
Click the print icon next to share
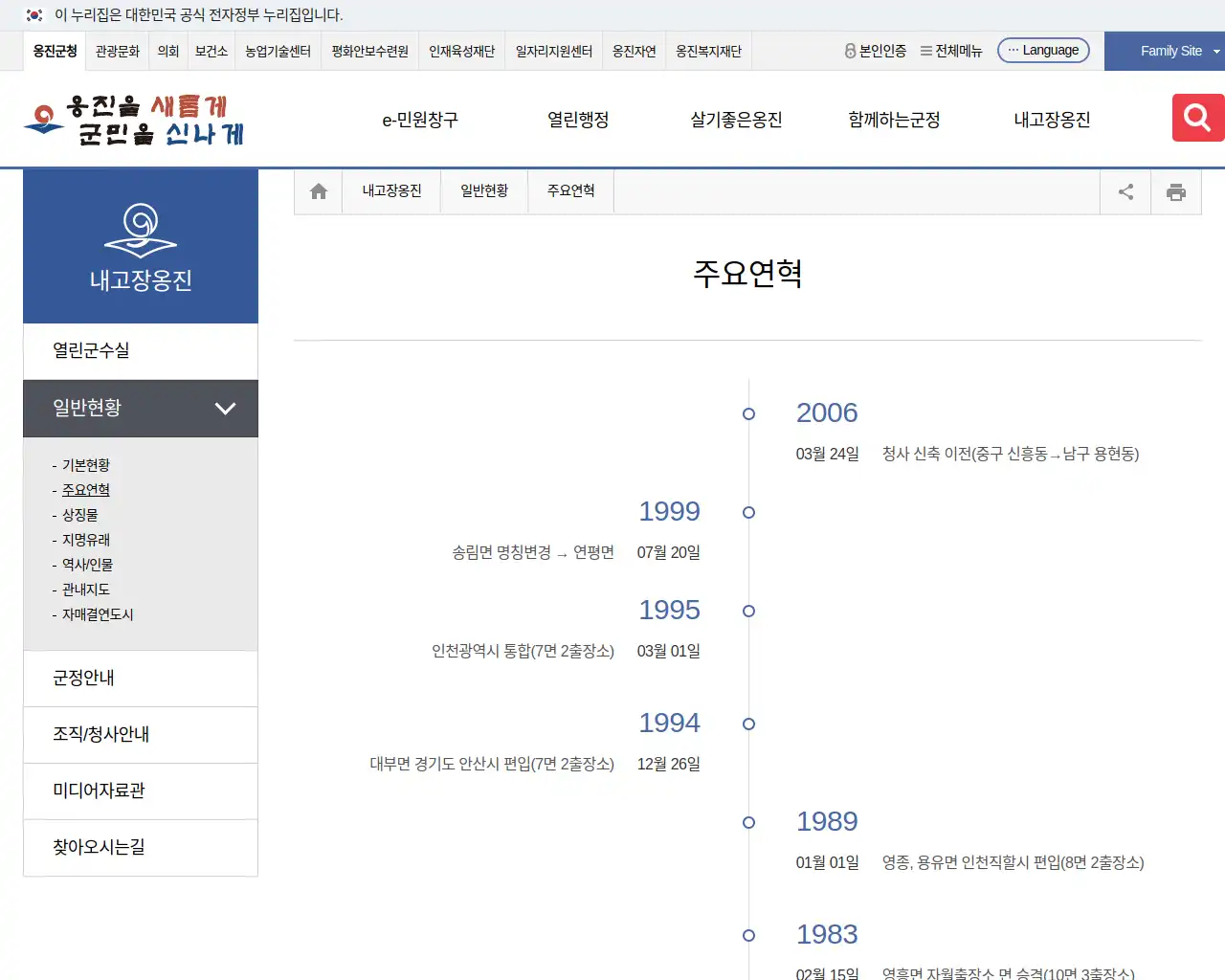[x=1176, y=191]
